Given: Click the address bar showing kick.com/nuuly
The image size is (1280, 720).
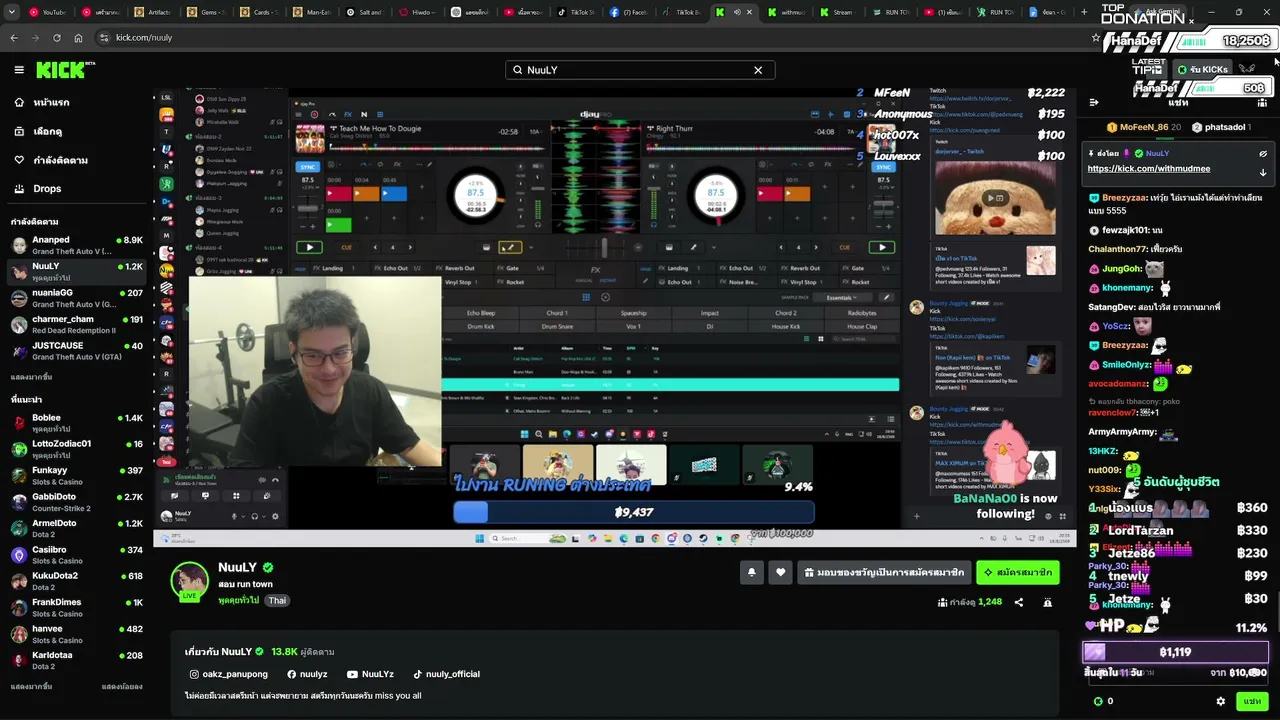Looking at the screenshot, I should point(590,38).
